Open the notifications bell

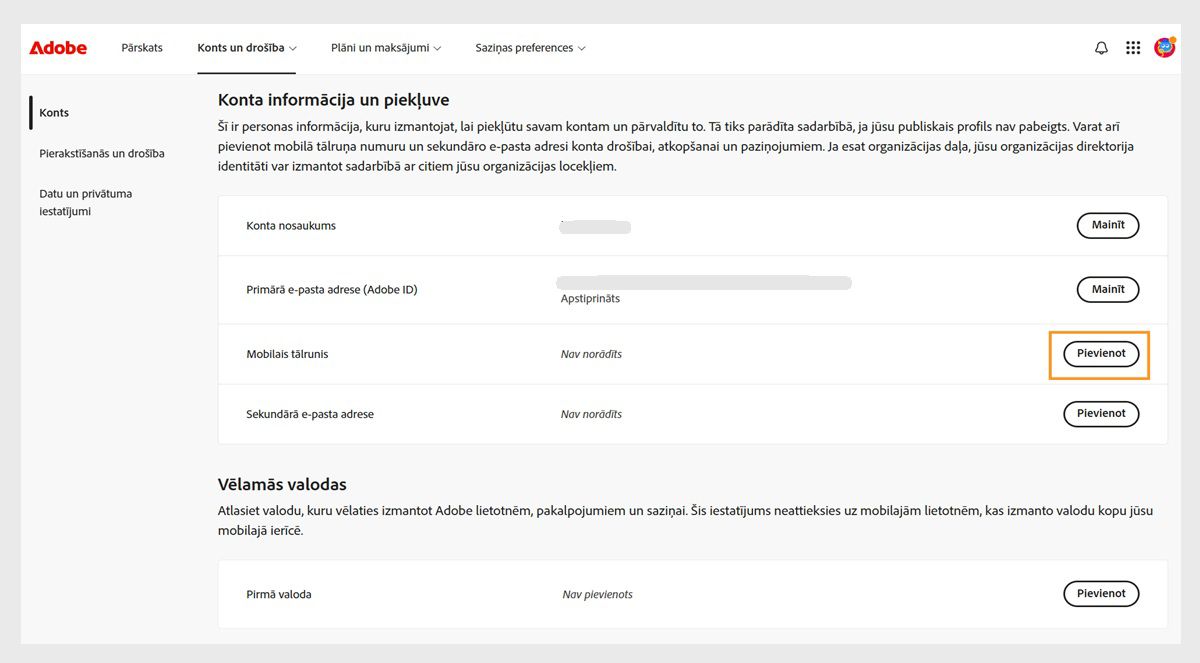pos(1101,47)
